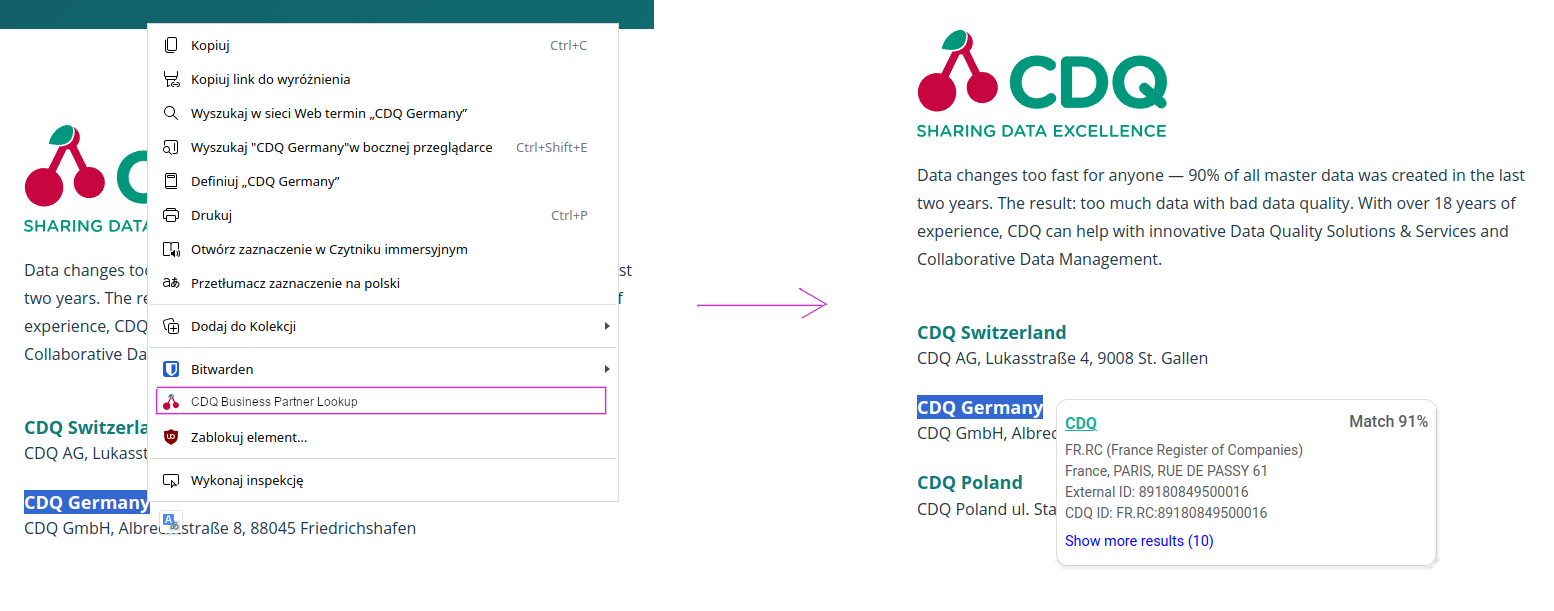Screen dimensions: 1554x611
Task: Open the CDQ link in result popup
Action: pos(1081,423)
